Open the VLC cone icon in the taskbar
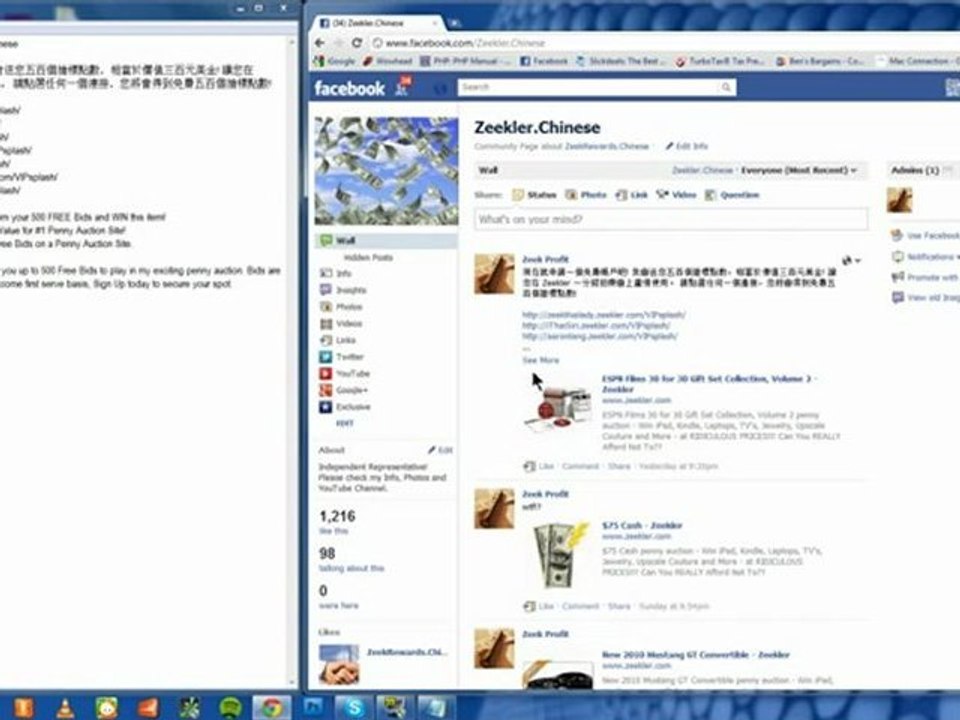This screenshot has width=960, height=720. point(65,708)
